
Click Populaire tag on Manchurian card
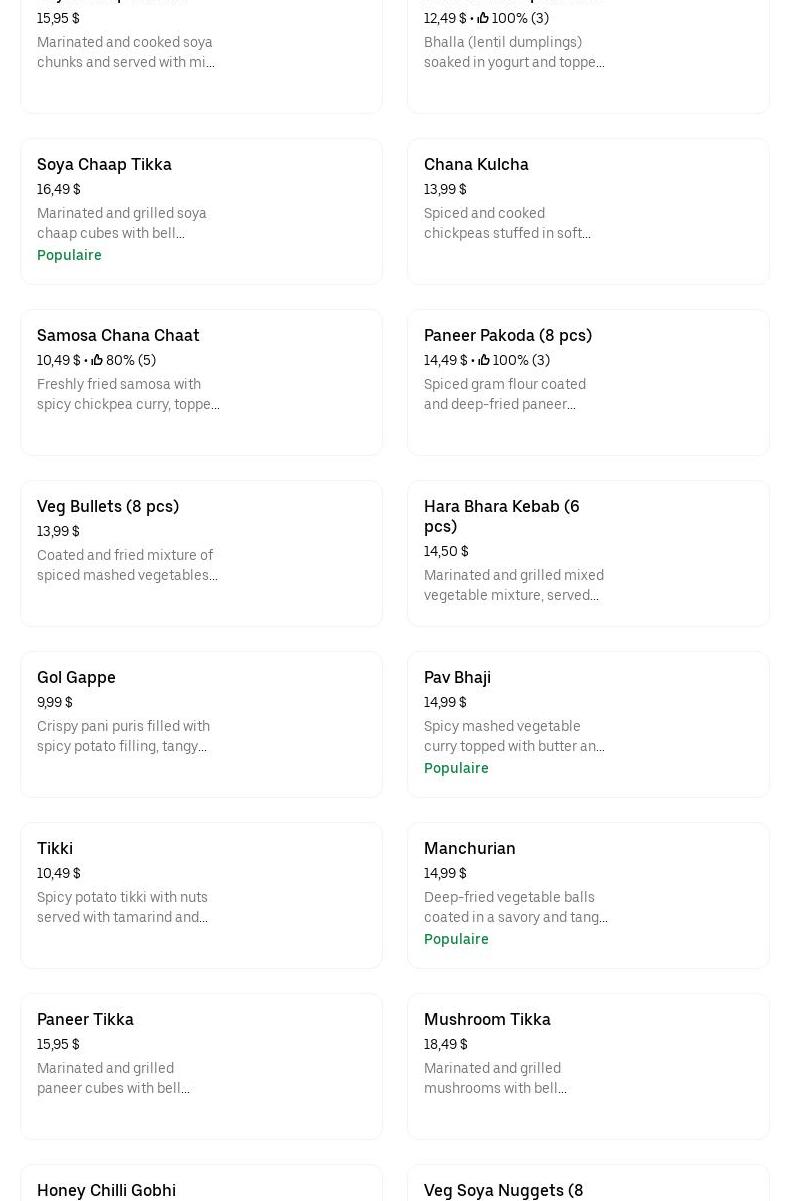(456, 939)
